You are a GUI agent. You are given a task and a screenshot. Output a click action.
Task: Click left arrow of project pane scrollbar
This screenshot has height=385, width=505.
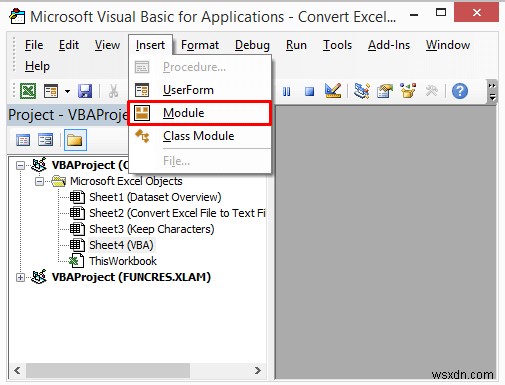pyautogui.click(x=17, y=370)
